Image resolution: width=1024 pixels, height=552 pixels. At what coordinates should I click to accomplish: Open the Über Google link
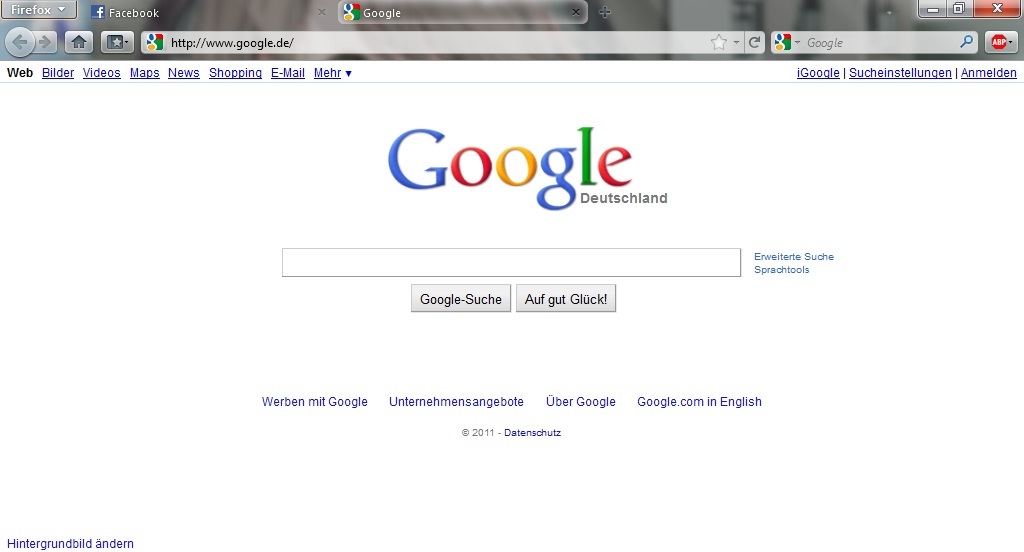coord(581,402)
